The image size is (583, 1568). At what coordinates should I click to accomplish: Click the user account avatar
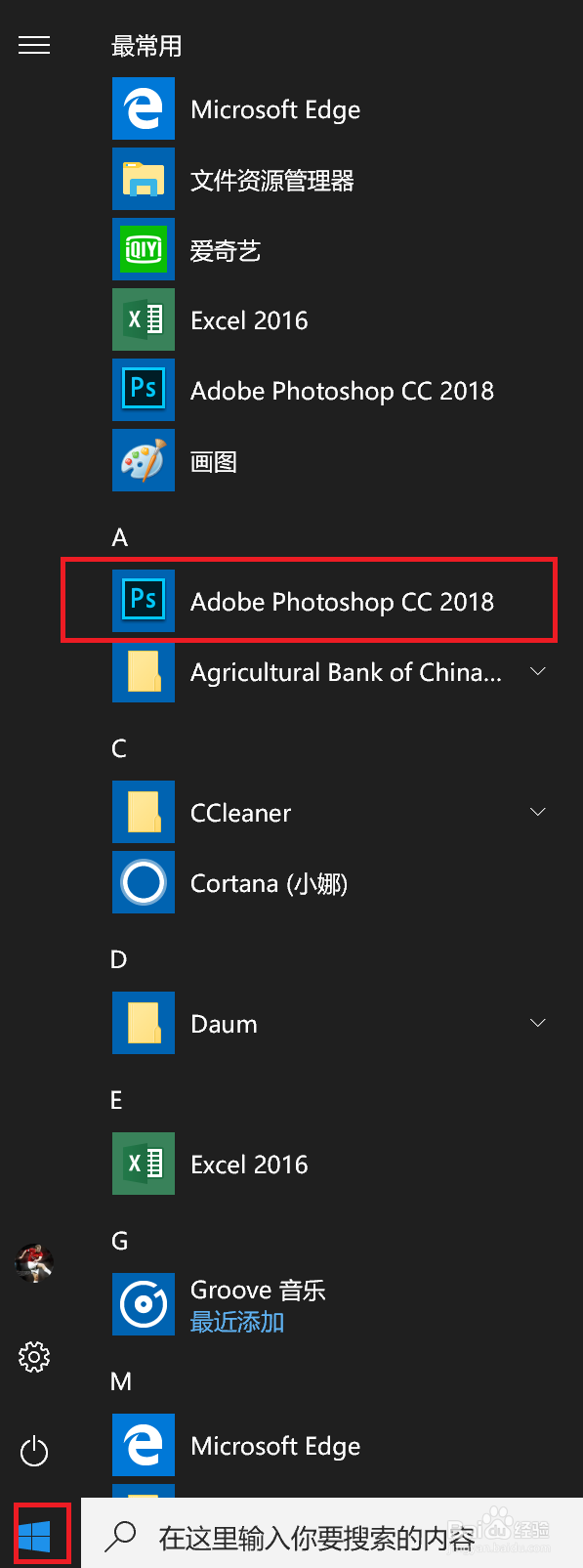coord(34,1263)
